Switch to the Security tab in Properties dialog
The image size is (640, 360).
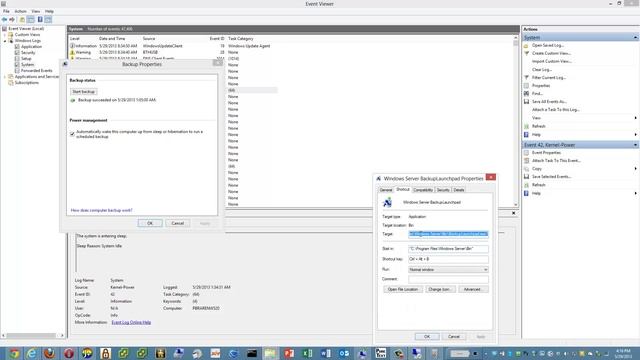pos(443,190)
